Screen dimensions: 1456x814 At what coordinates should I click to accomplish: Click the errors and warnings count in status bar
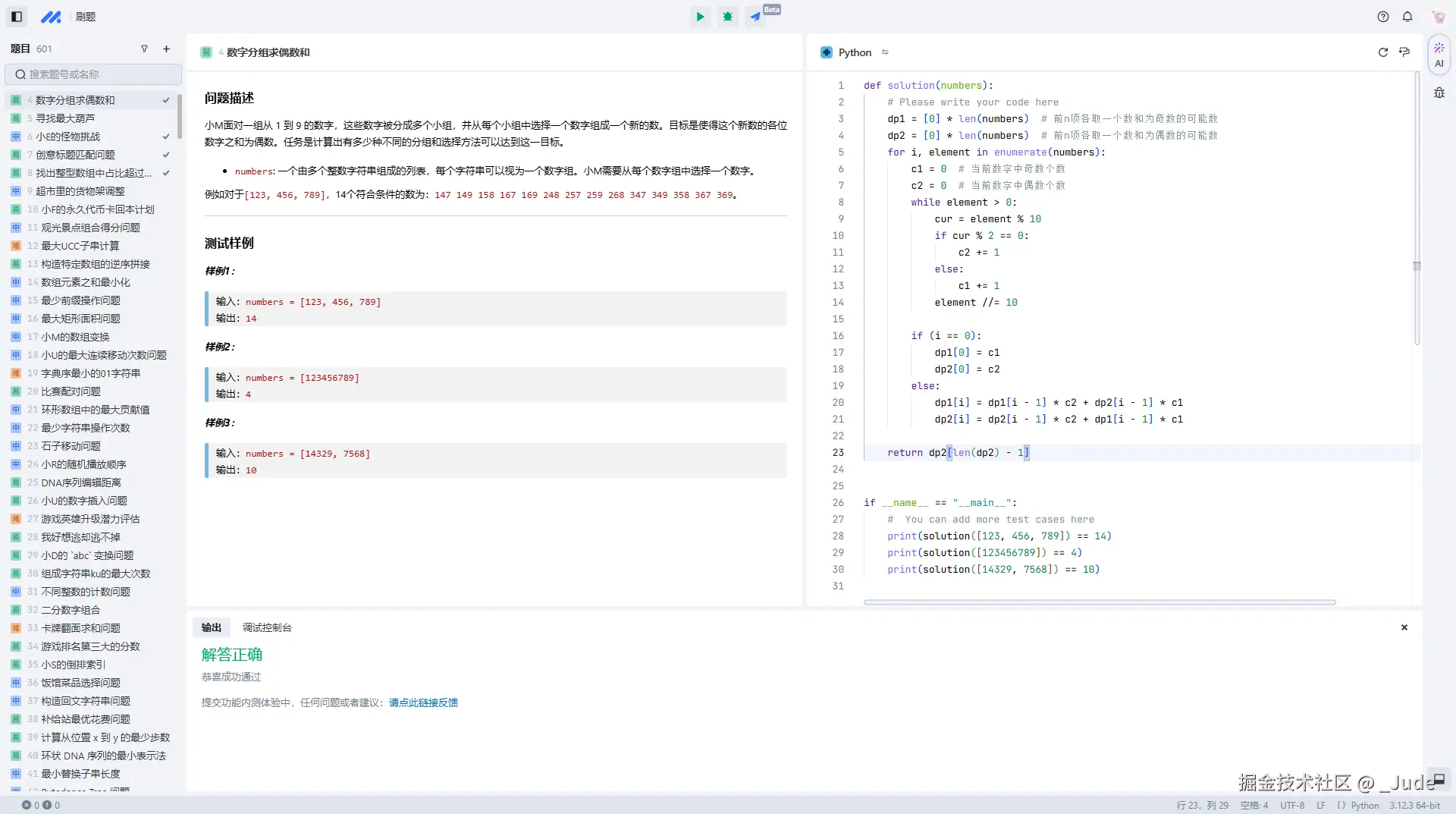pos(41,806)
